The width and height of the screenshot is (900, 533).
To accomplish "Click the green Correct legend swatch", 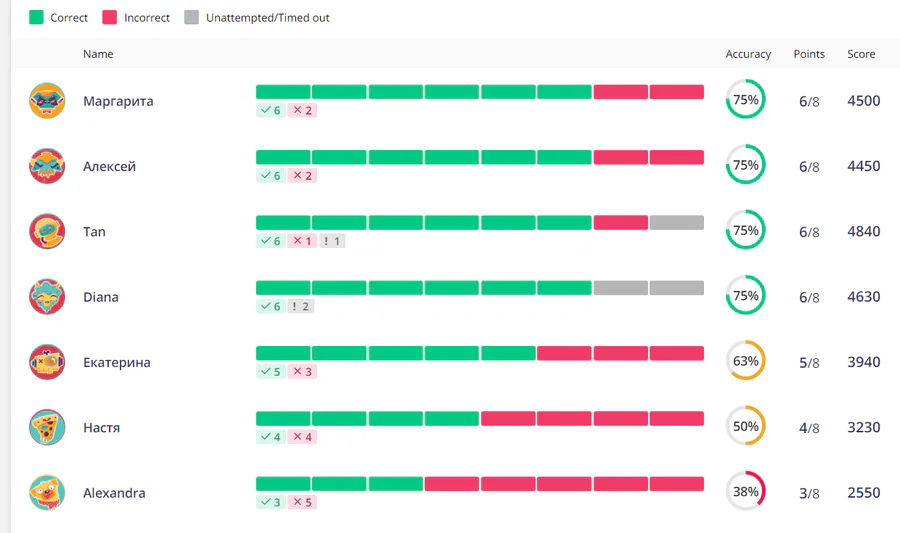I will point(37,18).
